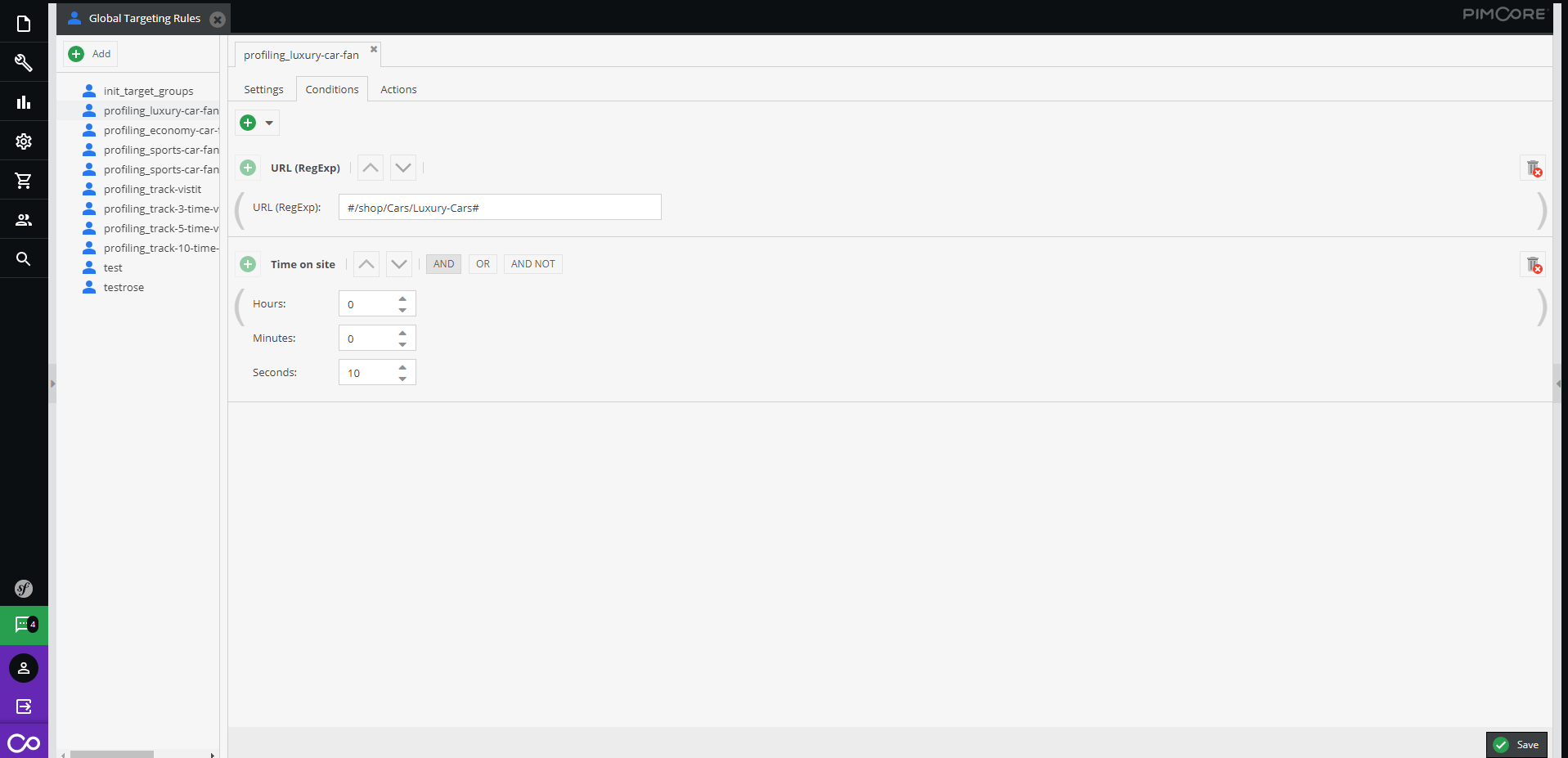Decrease the Hours value
Viewport: 1568px width, 758px height.
click(402, 310)
